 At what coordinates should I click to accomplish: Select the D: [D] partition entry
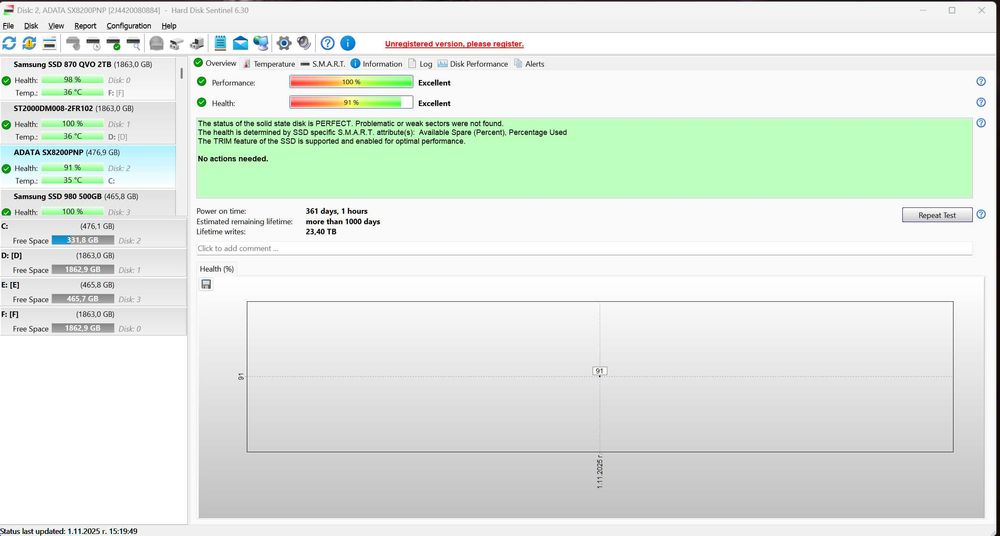click(93, 262)
